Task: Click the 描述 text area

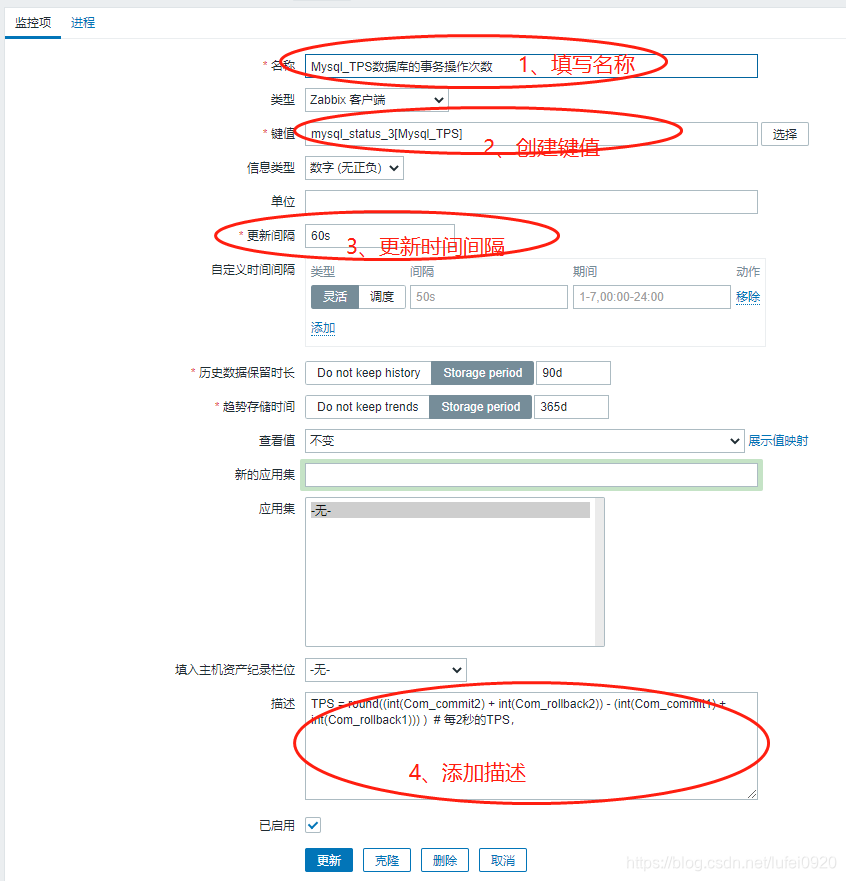Action: pos(531,746)
